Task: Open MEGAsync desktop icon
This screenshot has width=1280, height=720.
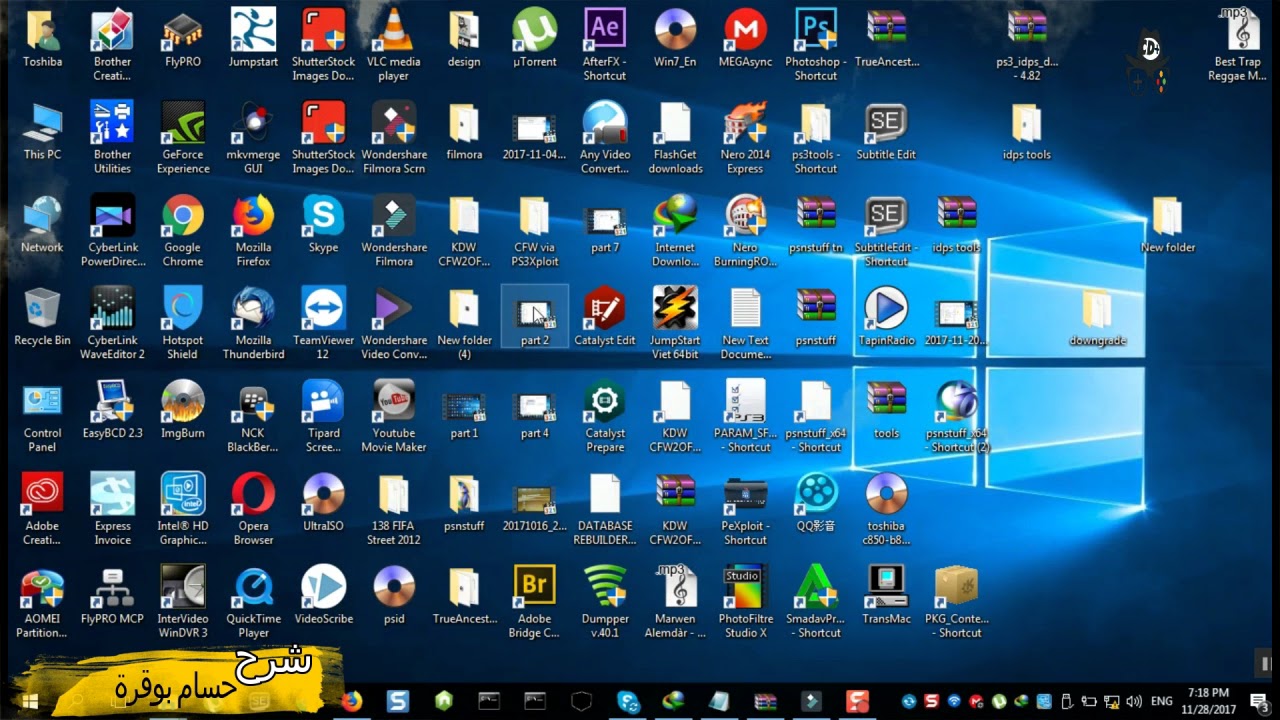Action: pyautogui.click(x=745, y=30)
